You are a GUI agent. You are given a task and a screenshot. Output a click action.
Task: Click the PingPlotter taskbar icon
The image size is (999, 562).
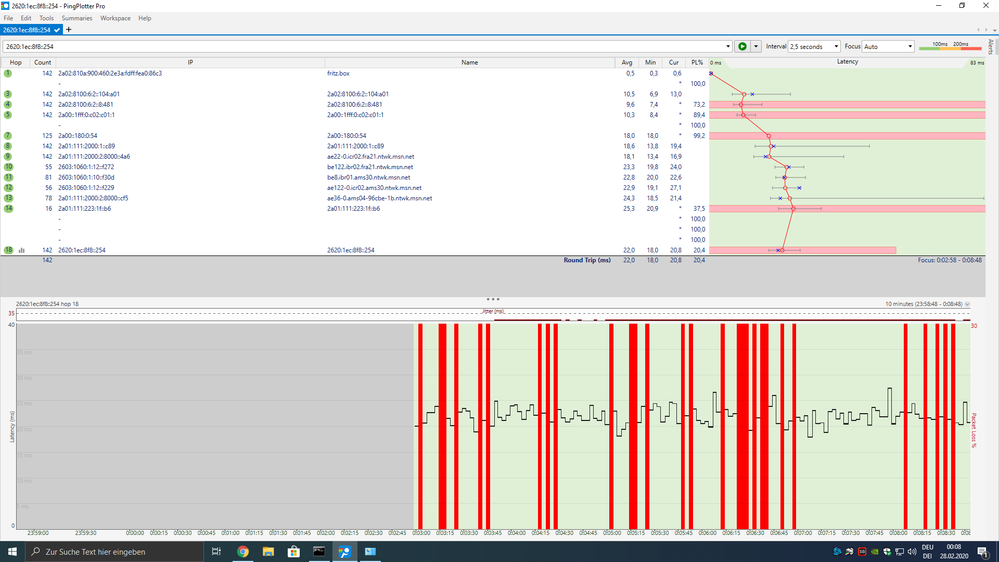[x=344, y=551]
